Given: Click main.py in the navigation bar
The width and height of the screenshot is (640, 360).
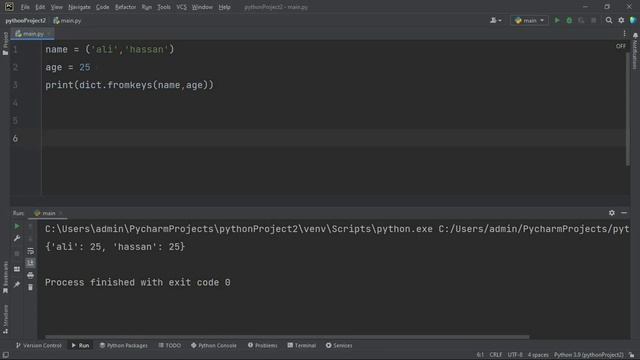Looking at the screenshot, I should click(67, 20).
